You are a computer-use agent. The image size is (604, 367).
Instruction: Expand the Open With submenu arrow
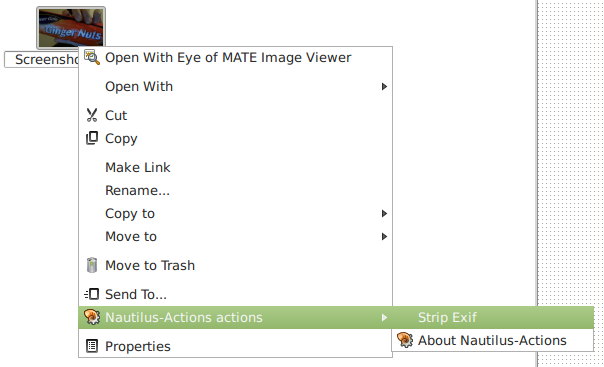coord(384,87)
